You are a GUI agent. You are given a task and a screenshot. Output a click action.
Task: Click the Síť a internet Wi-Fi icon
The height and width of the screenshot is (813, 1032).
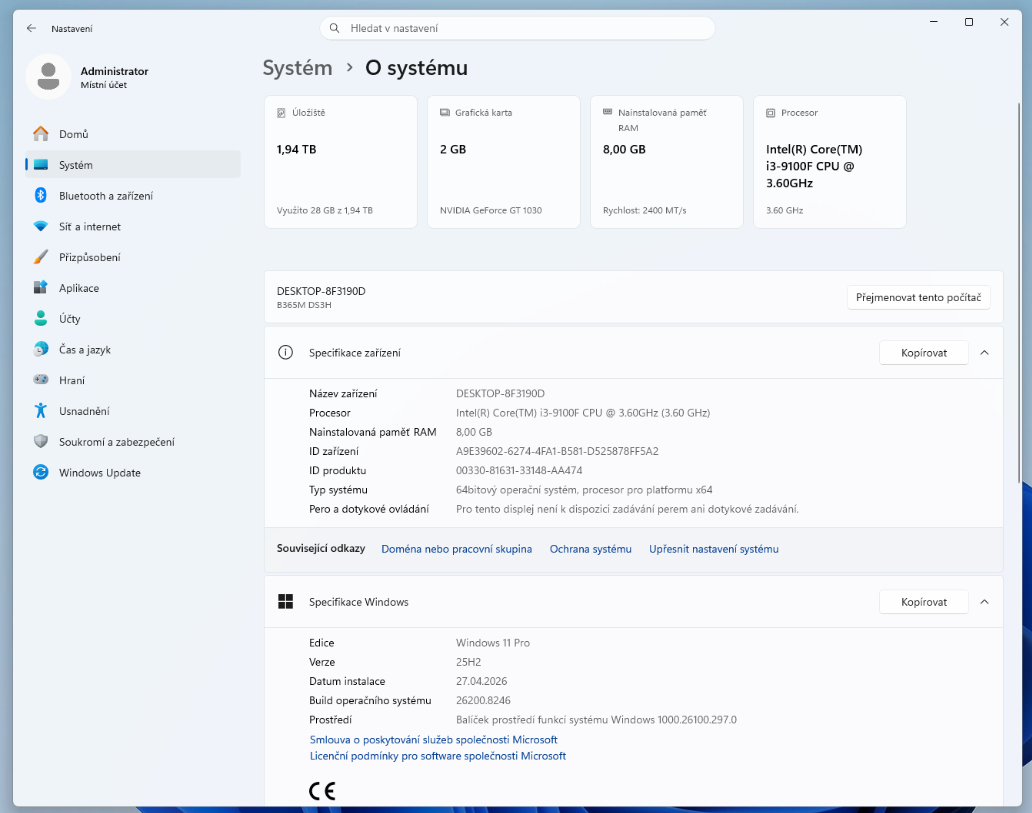tap(41, 226)
